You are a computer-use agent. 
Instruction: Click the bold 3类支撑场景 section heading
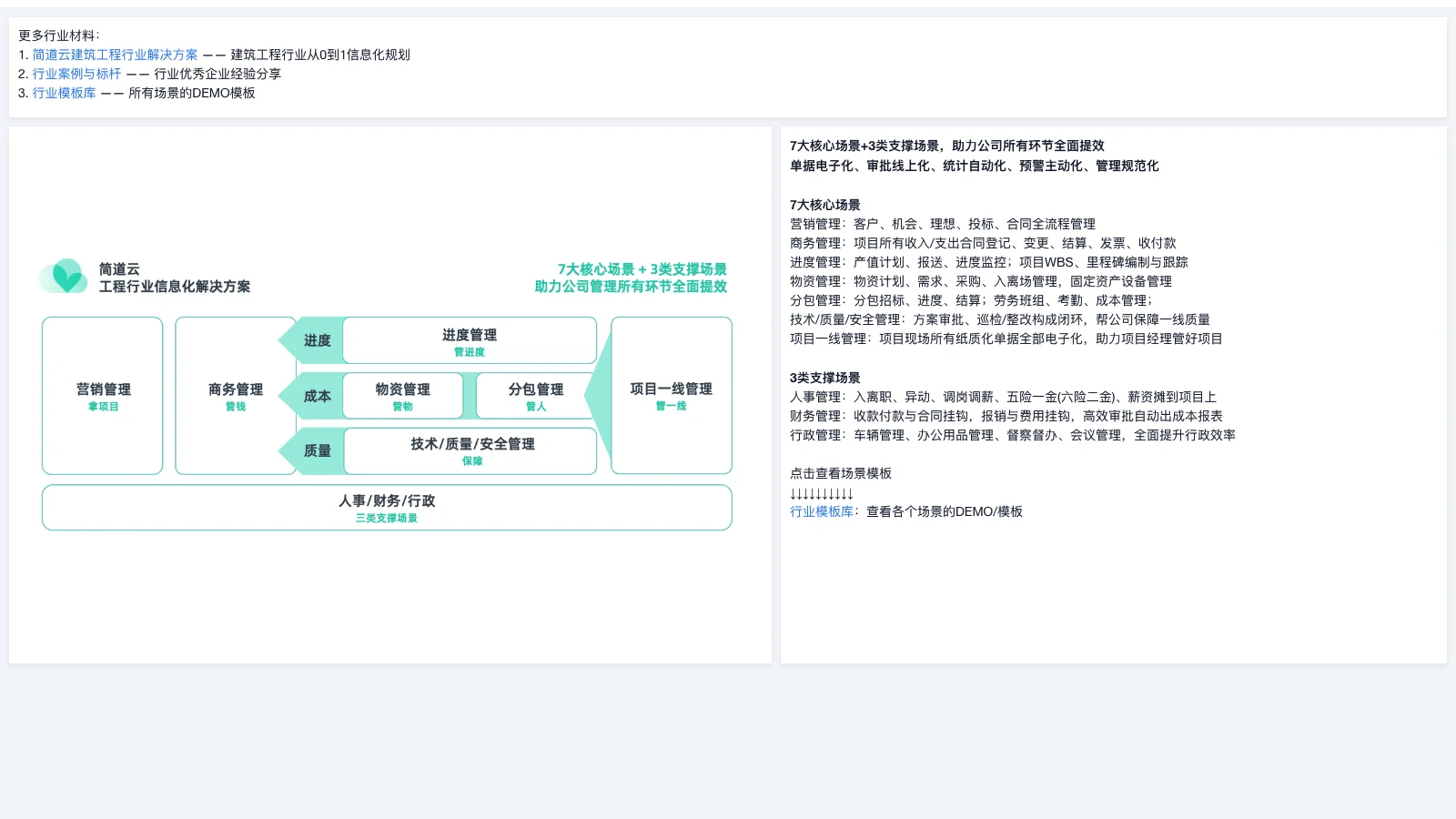click(x=825, y=378)
